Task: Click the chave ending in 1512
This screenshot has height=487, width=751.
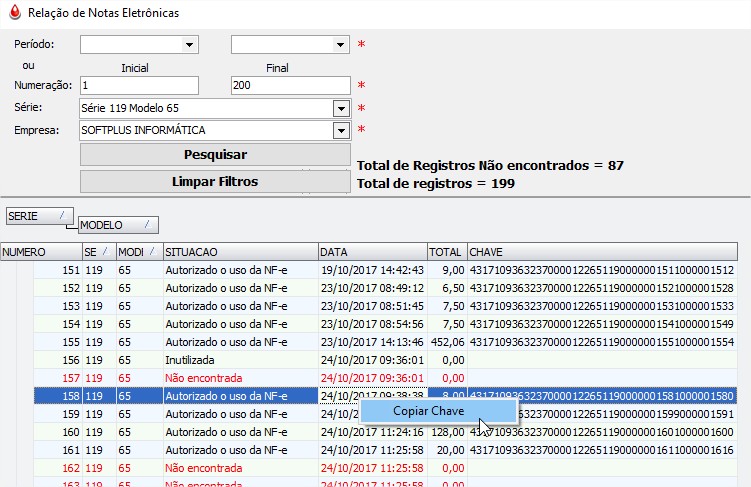Action: 602,270
